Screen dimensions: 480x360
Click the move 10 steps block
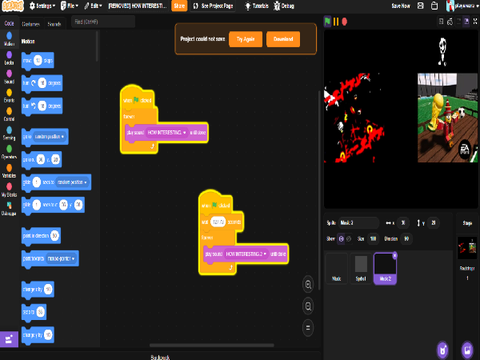click(38, 61)
